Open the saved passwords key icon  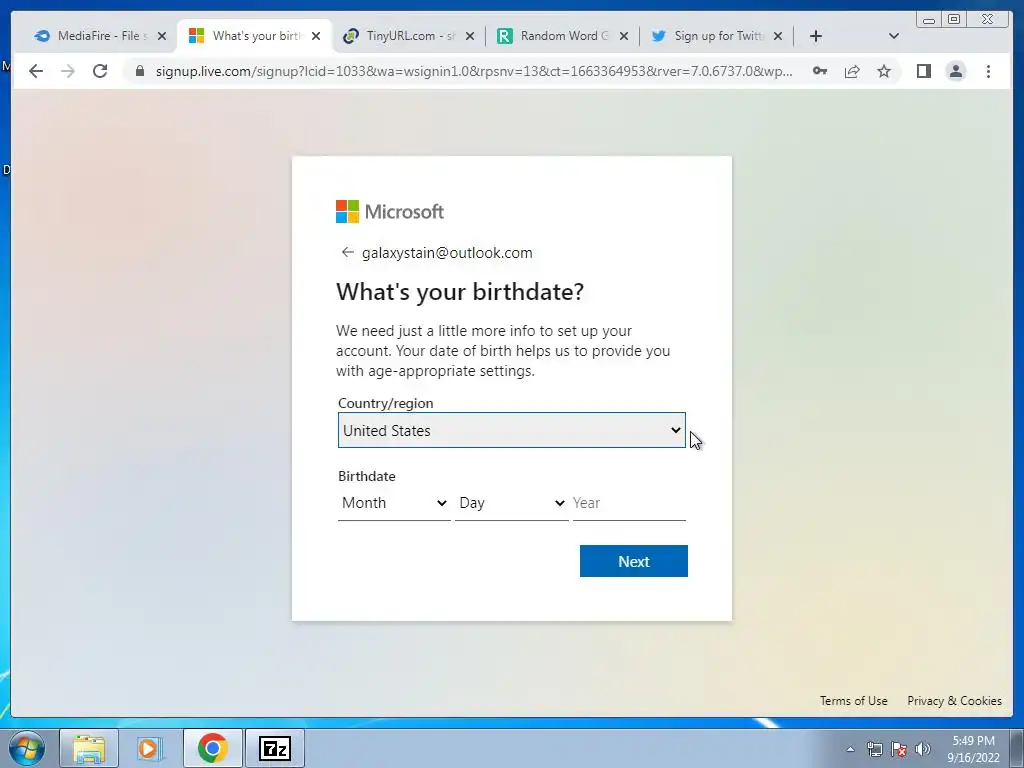tap(820, 71)
